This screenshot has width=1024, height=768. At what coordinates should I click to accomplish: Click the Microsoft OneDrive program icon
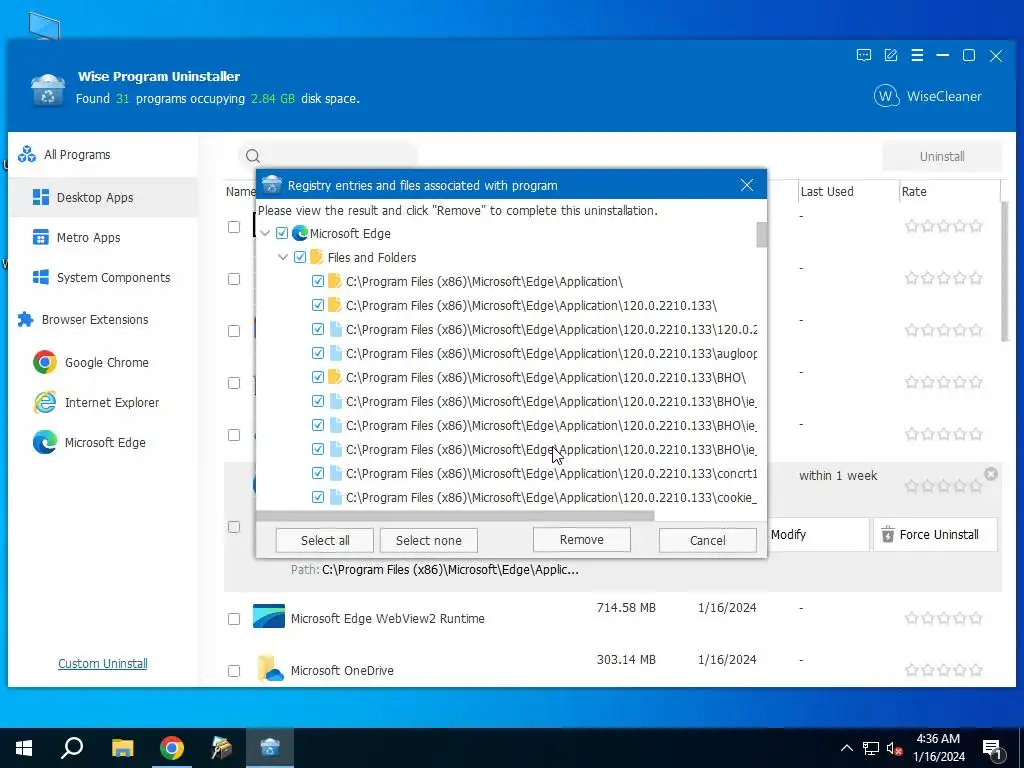click(x=270, y=669)
